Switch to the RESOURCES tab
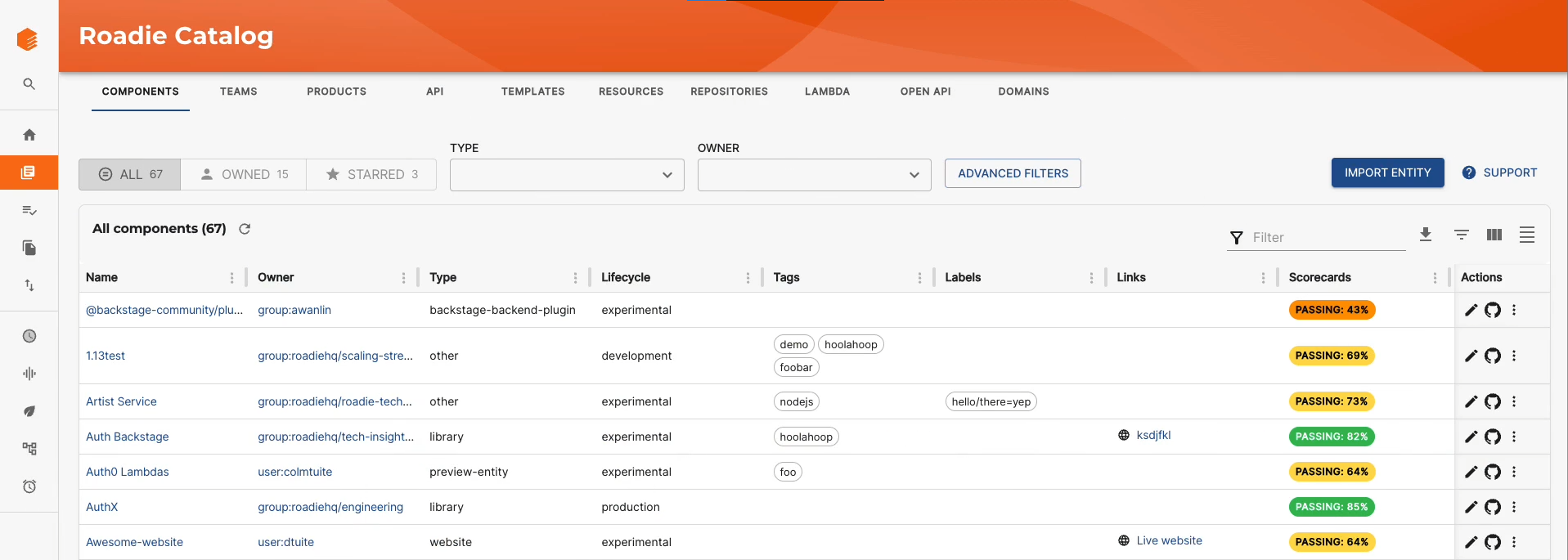 tap(631, 92)
